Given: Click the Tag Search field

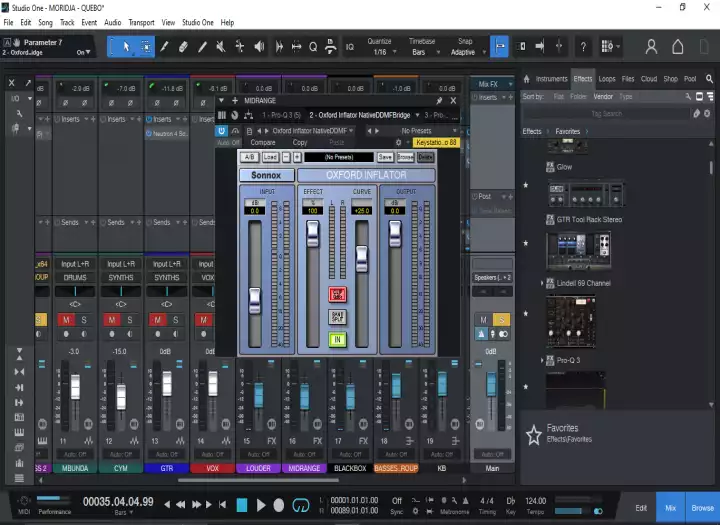Looking at the screenshot, I should pos(606,113).
